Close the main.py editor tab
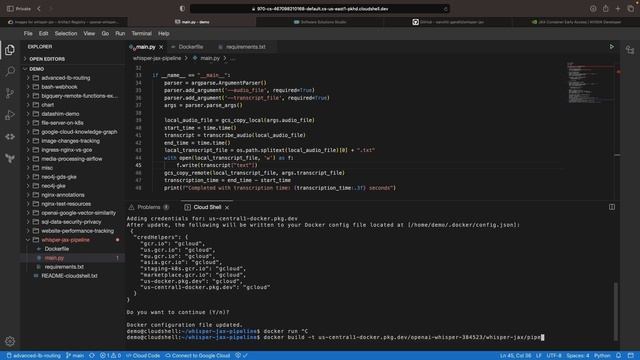The image size is (640, 360). point(161,47)
